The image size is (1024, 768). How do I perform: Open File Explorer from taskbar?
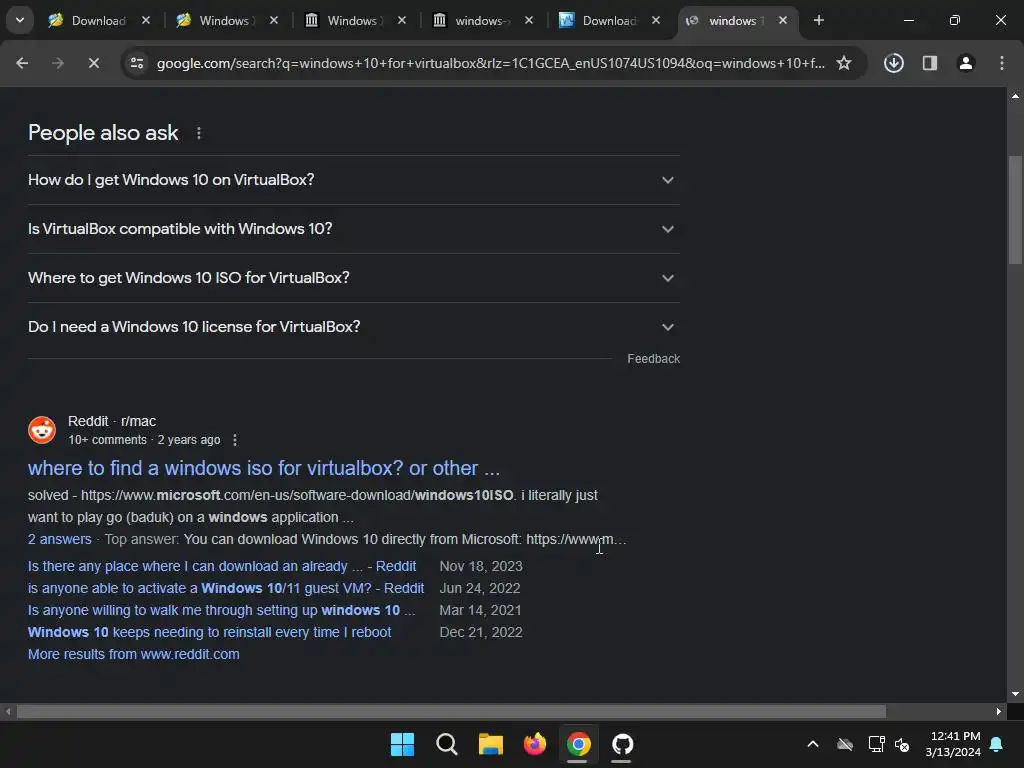pos(490,744)
